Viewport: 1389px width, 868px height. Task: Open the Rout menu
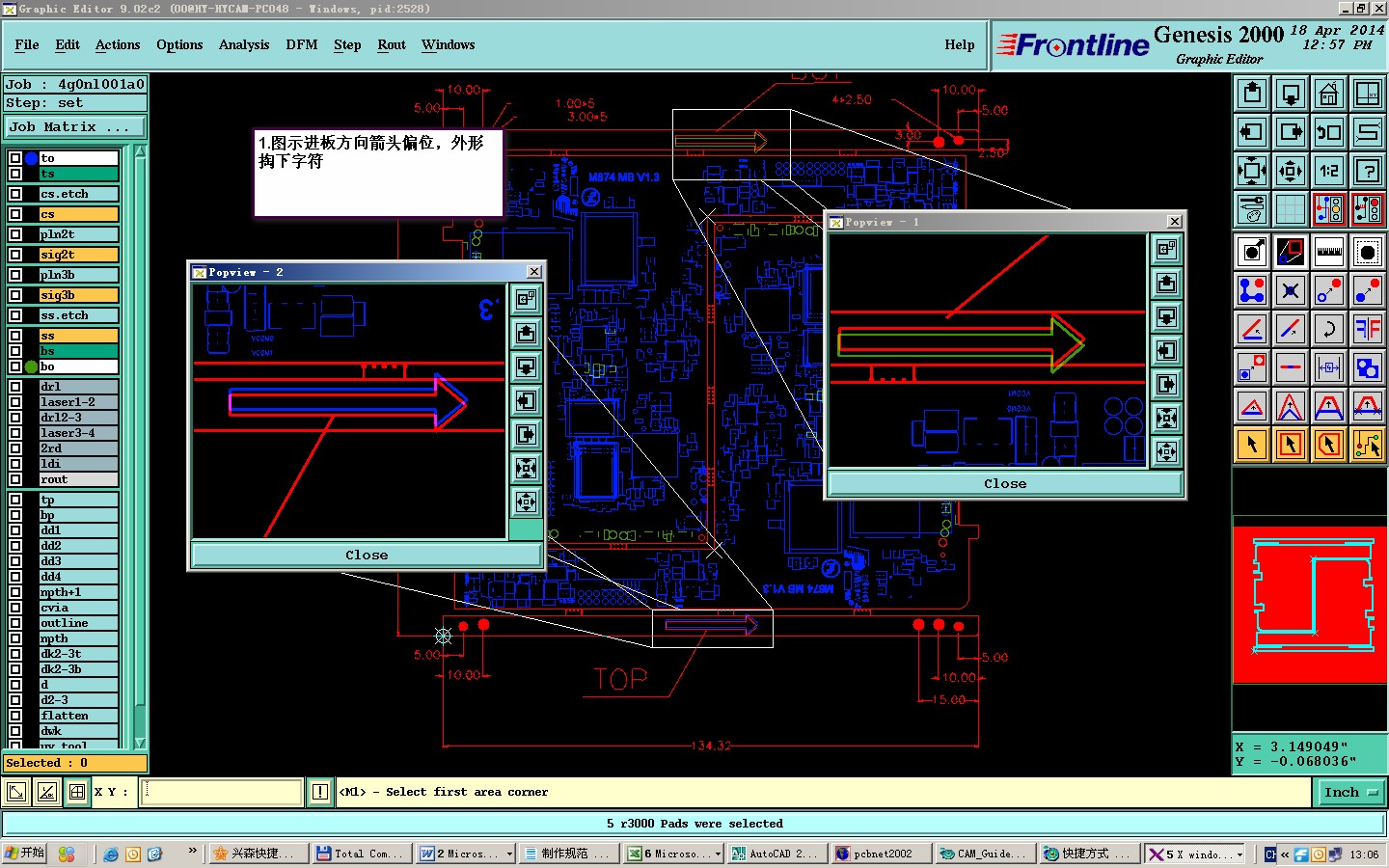(392, 45)
